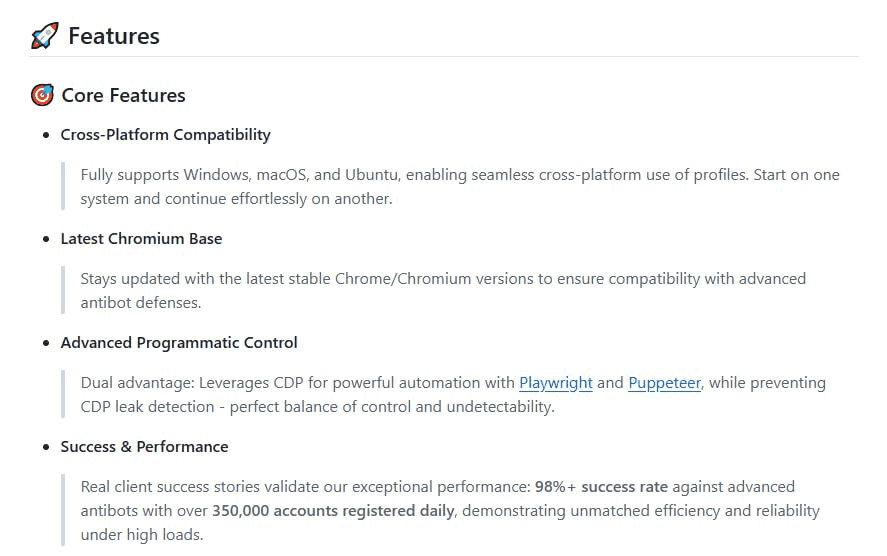Click the Features main heading text
This screenshot has width=887, height=556.
tap(114, 37)
